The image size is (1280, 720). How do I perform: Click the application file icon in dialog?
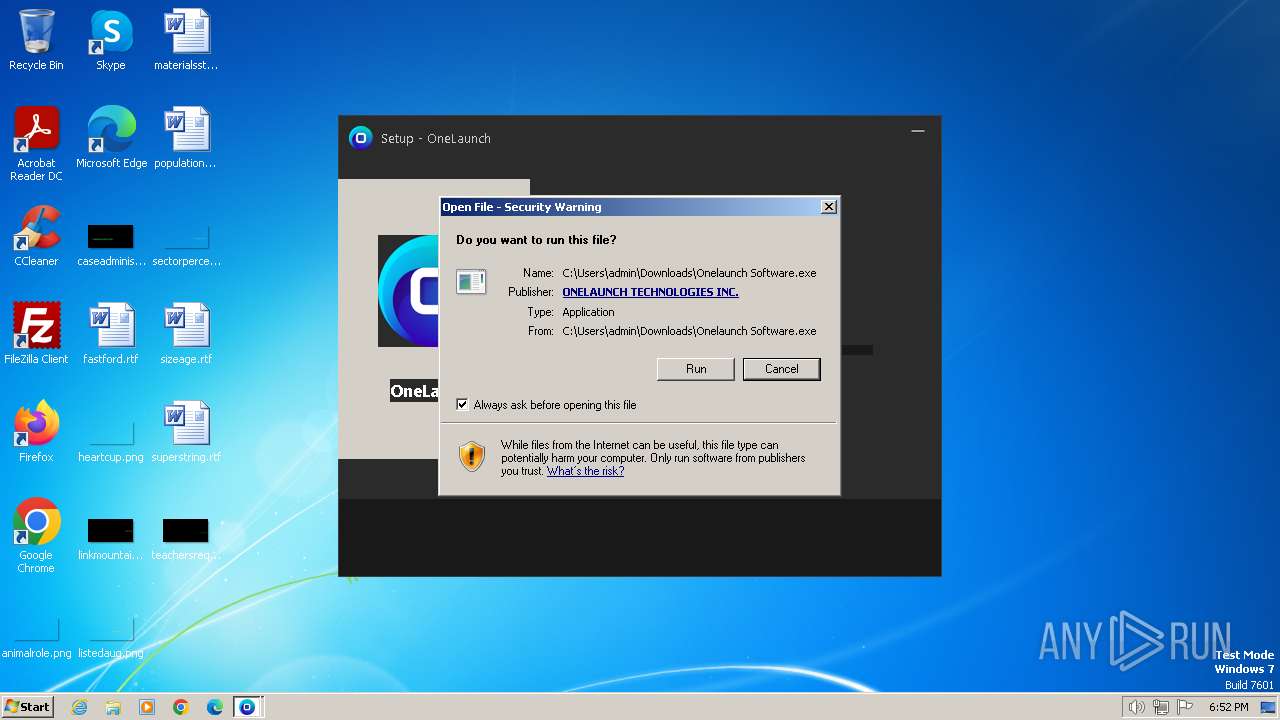tap(471, 281)
